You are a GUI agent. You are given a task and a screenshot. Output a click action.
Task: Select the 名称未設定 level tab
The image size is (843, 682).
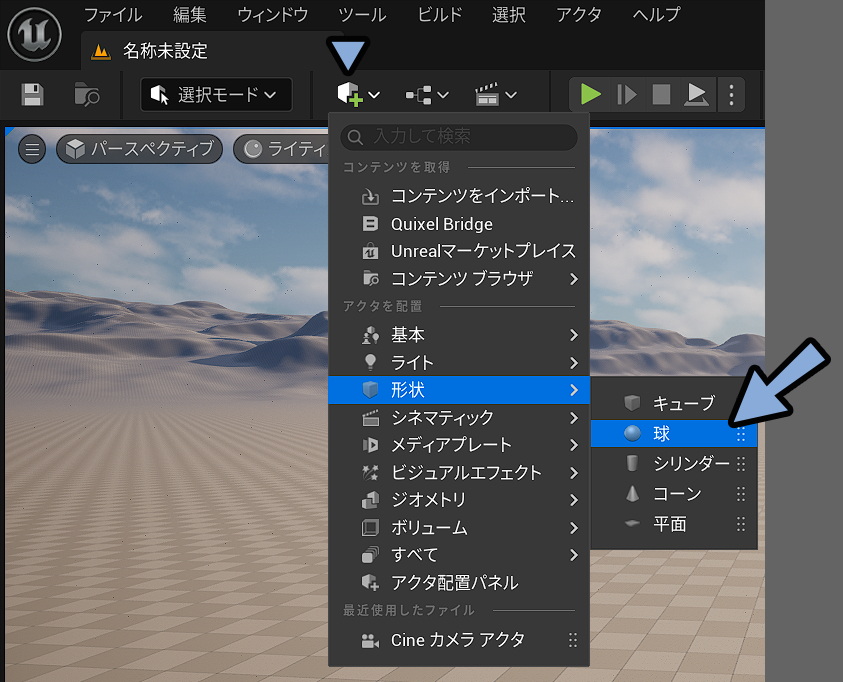(x=165, y=51)
